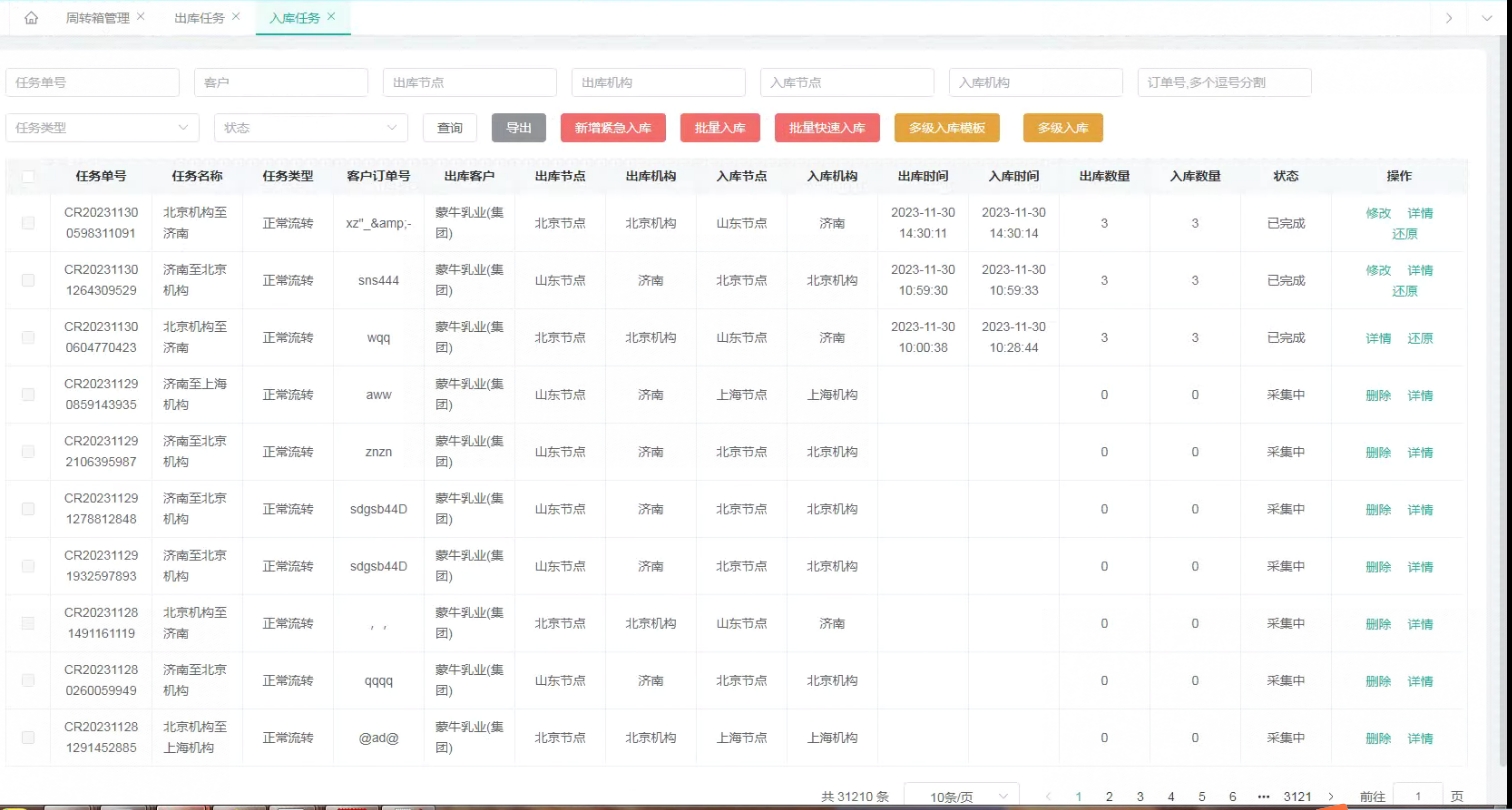
Task: Go to page 2
Action: coord(1109,796)
